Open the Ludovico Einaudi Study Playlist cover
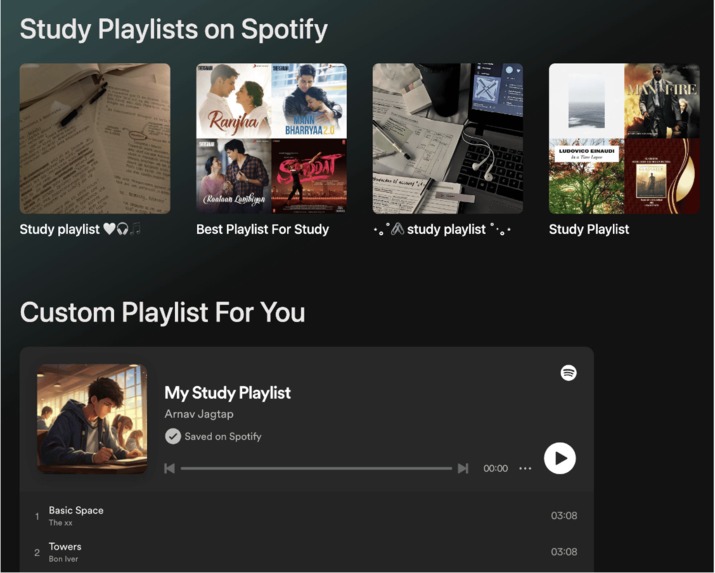The image size is (715, 573). tap(624, 139)
